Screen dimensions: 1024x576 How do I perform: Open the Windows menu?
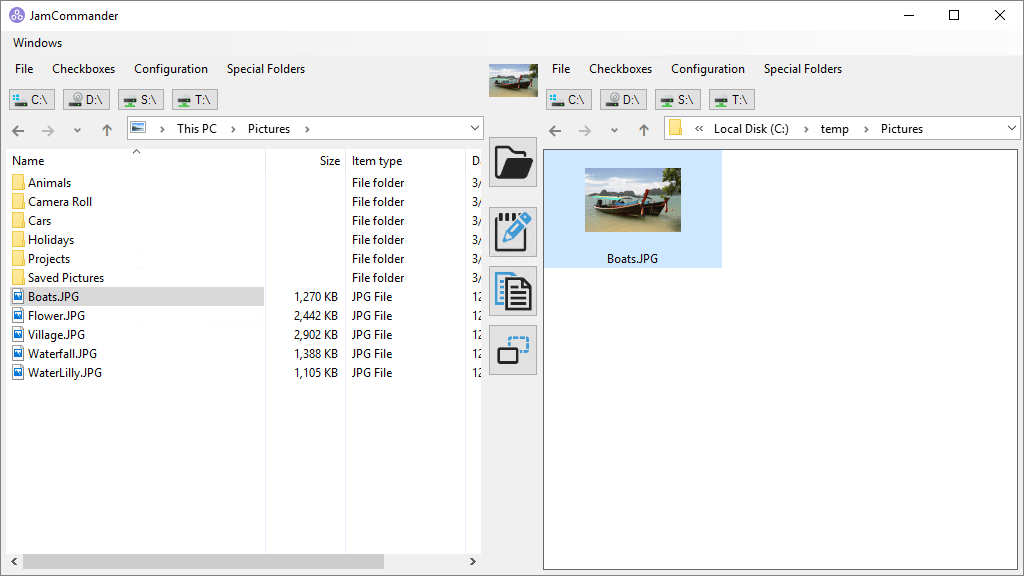click(x=37, y=43)
